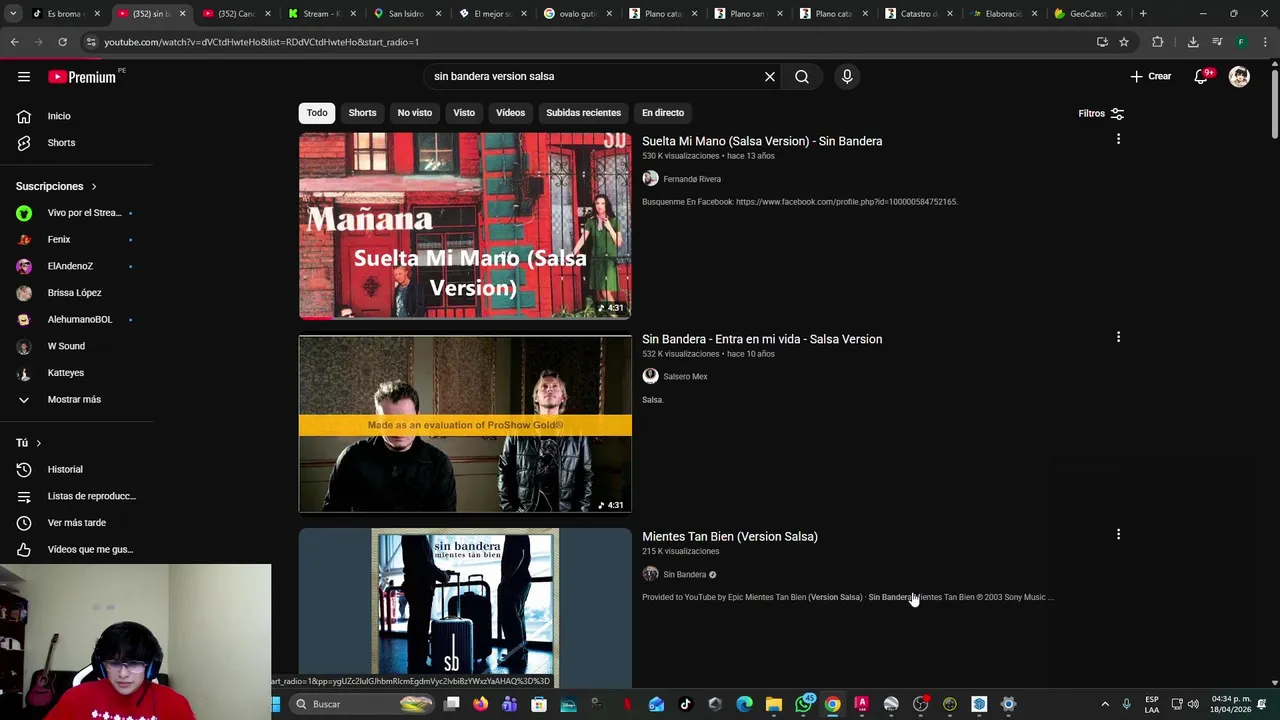
Task: Show hidden system tray icons
Action: click(x=1105, y=704)
